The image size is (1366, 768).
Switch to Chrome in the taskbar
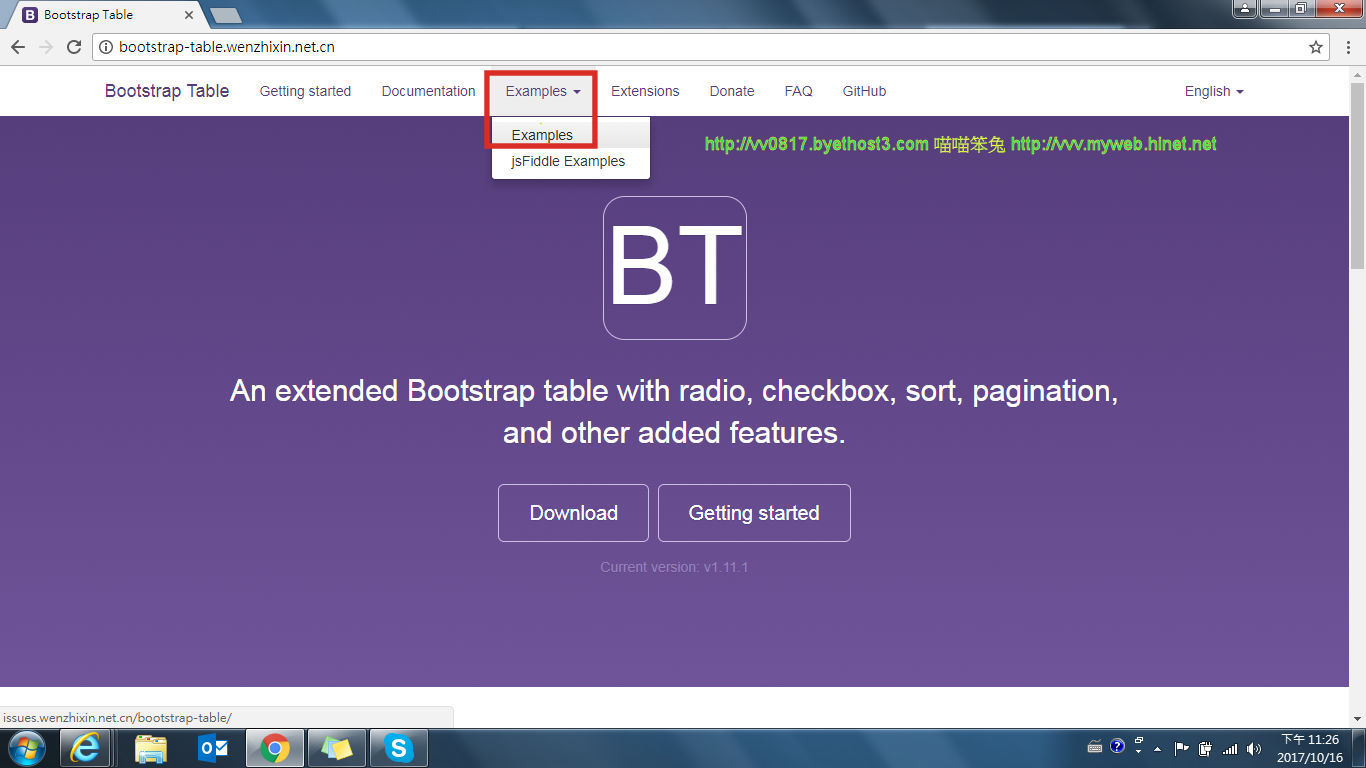pyautogui.click(x=275, y=748)
